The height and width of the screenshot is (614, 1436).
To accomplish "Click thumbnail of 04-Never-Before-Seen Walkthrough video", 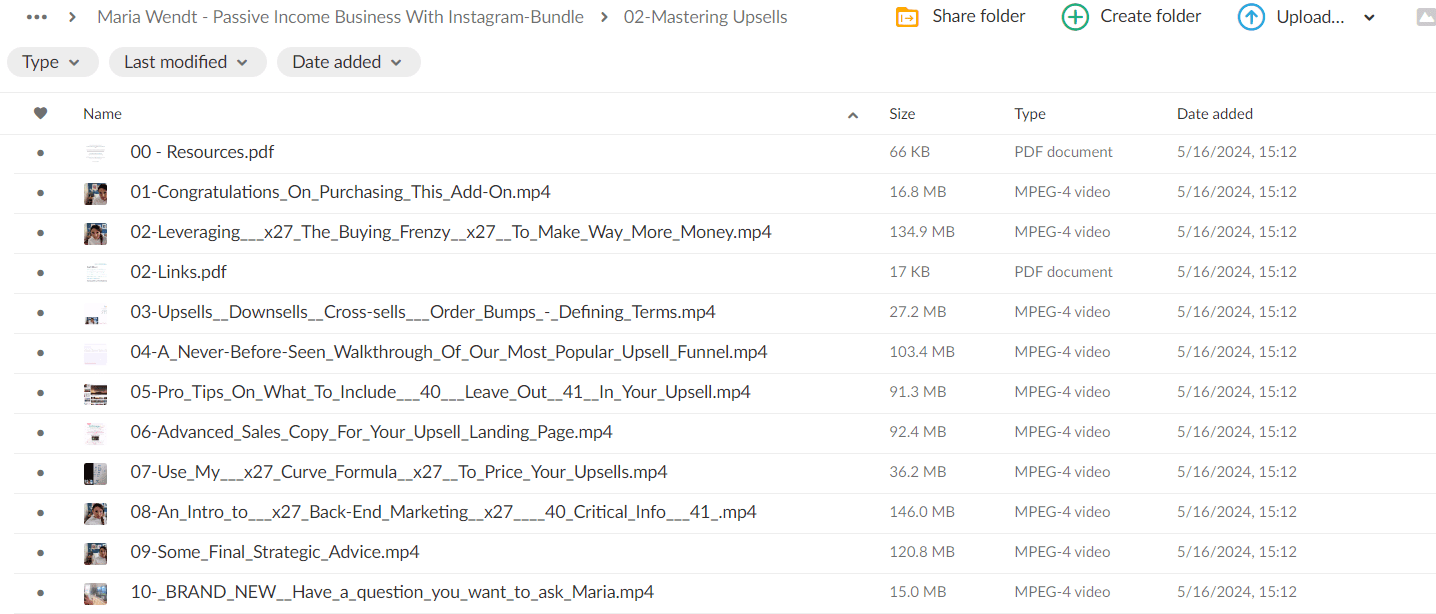I will pos(95,353).
